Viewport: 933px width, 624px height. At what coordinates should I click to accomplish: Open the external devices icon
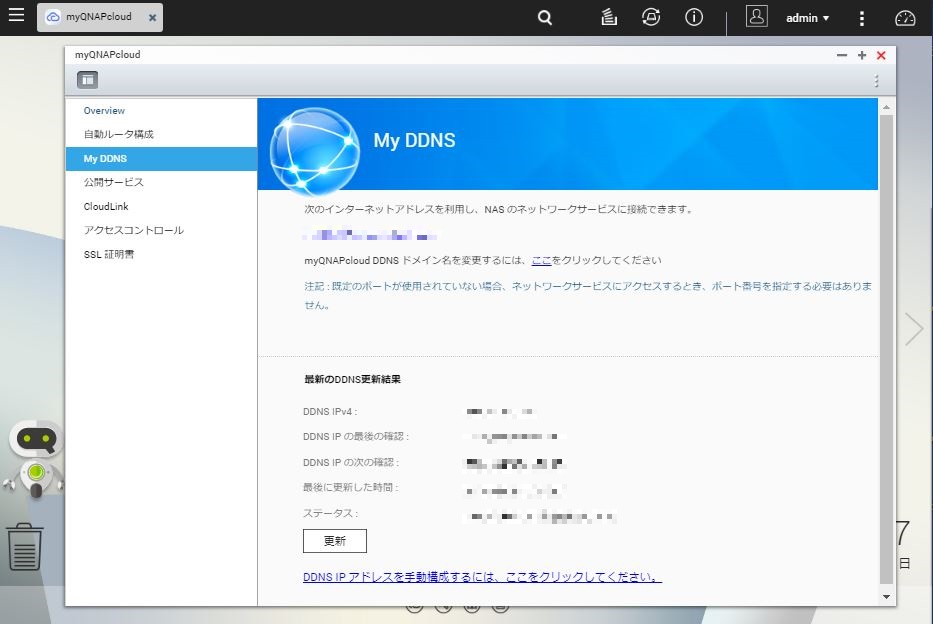(651, 17)
